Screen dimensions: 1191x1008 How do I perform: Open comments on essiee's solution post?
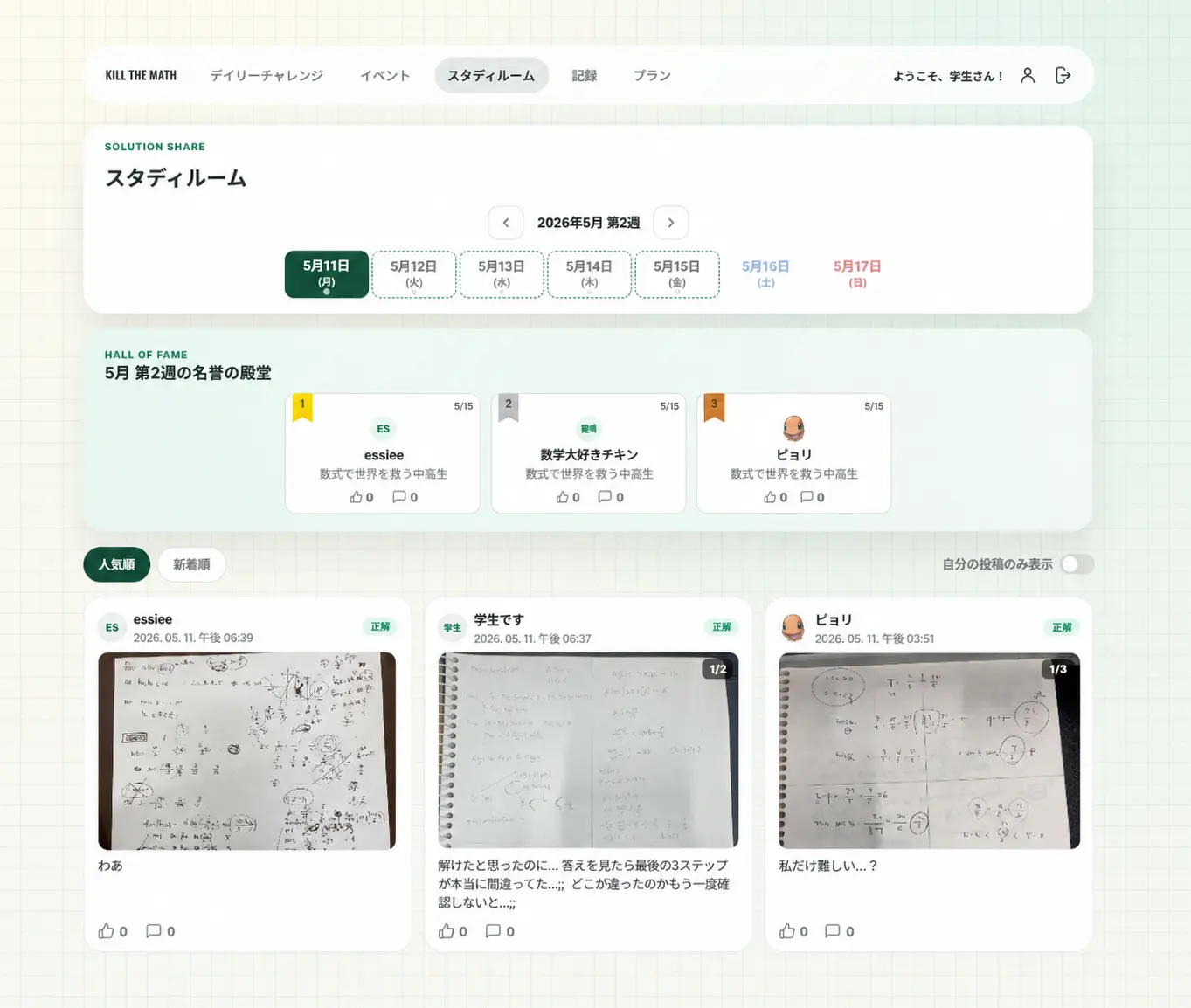point(153,931)
